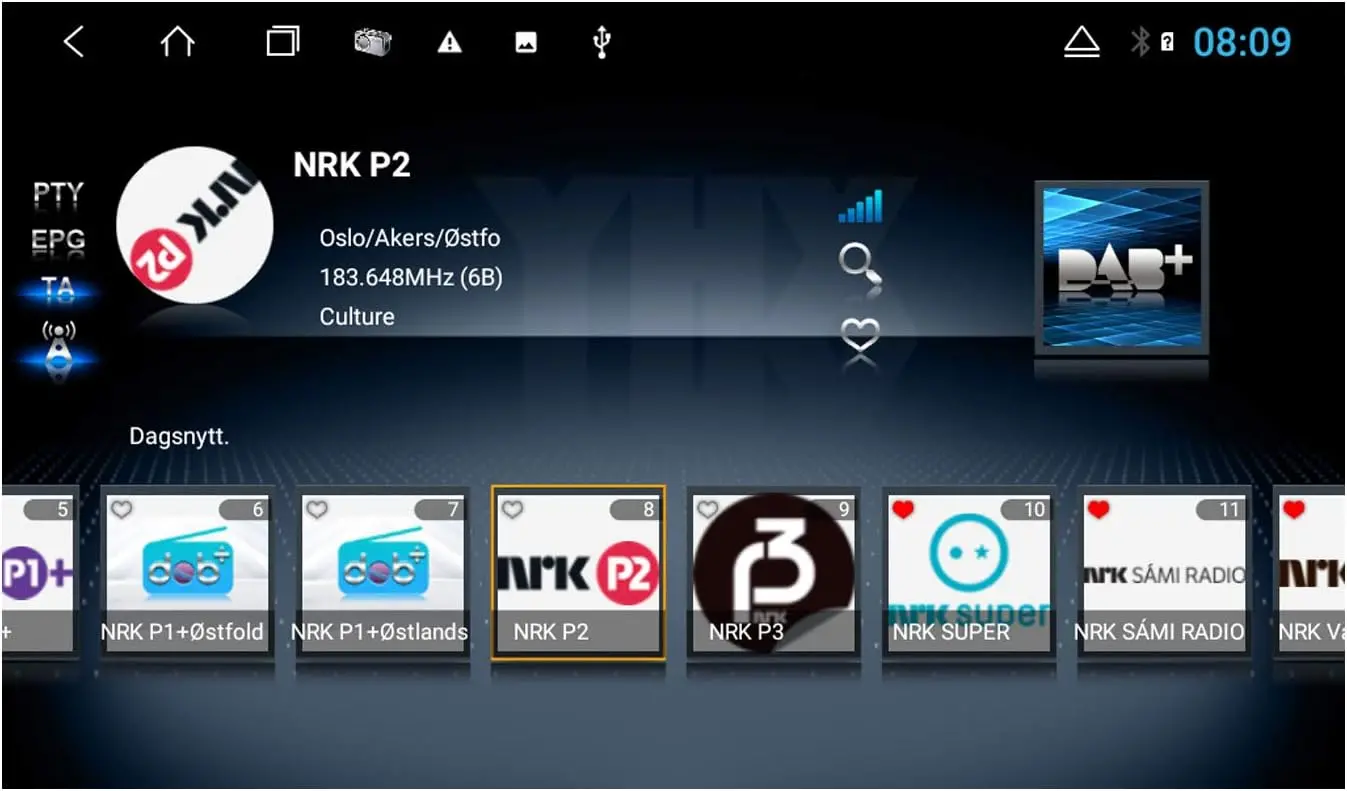Viewport: 1347px width, 791px height.
Task: Tap the eject icon in status bar
Action: point(1081,42)
